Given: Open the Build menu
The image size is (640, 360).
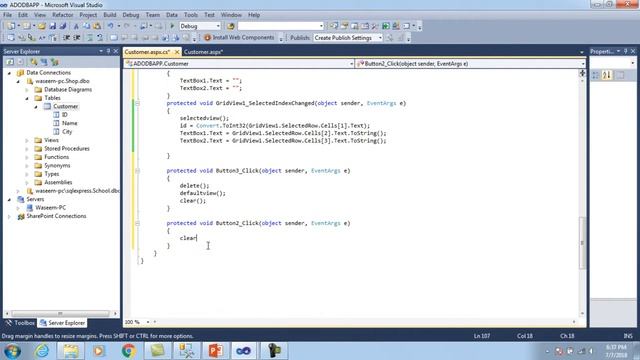Looking at the screenshot, I should tap(109, 15).
